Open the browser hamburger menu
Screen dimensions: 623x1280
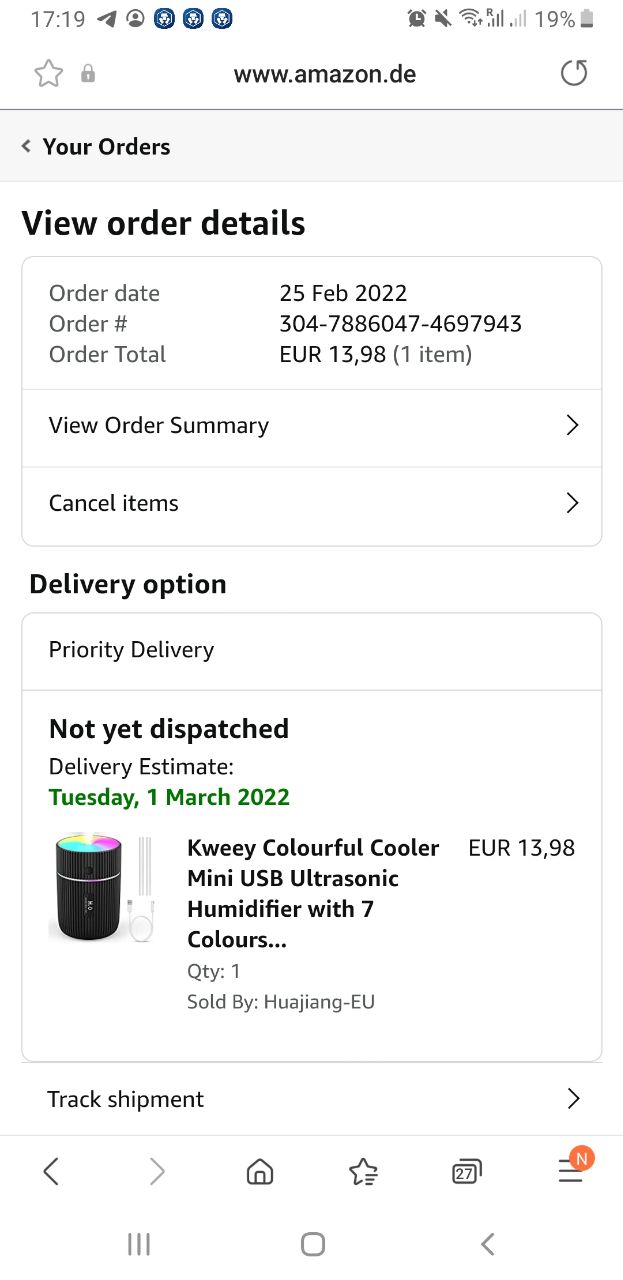pyautogui.click(x=571, y=1169)
